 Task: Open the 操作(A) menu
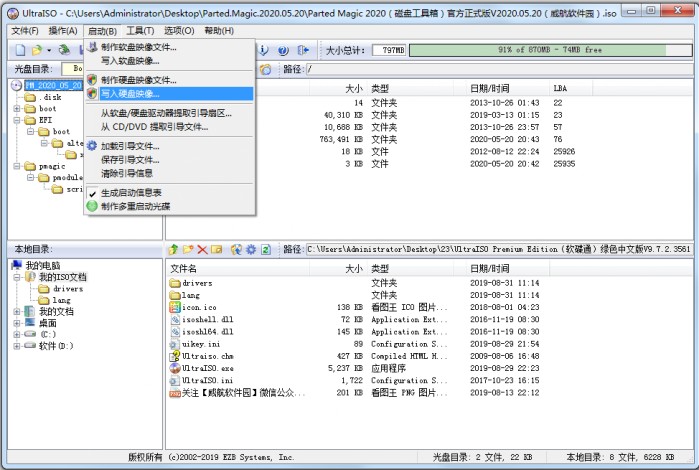click(63, 31)
